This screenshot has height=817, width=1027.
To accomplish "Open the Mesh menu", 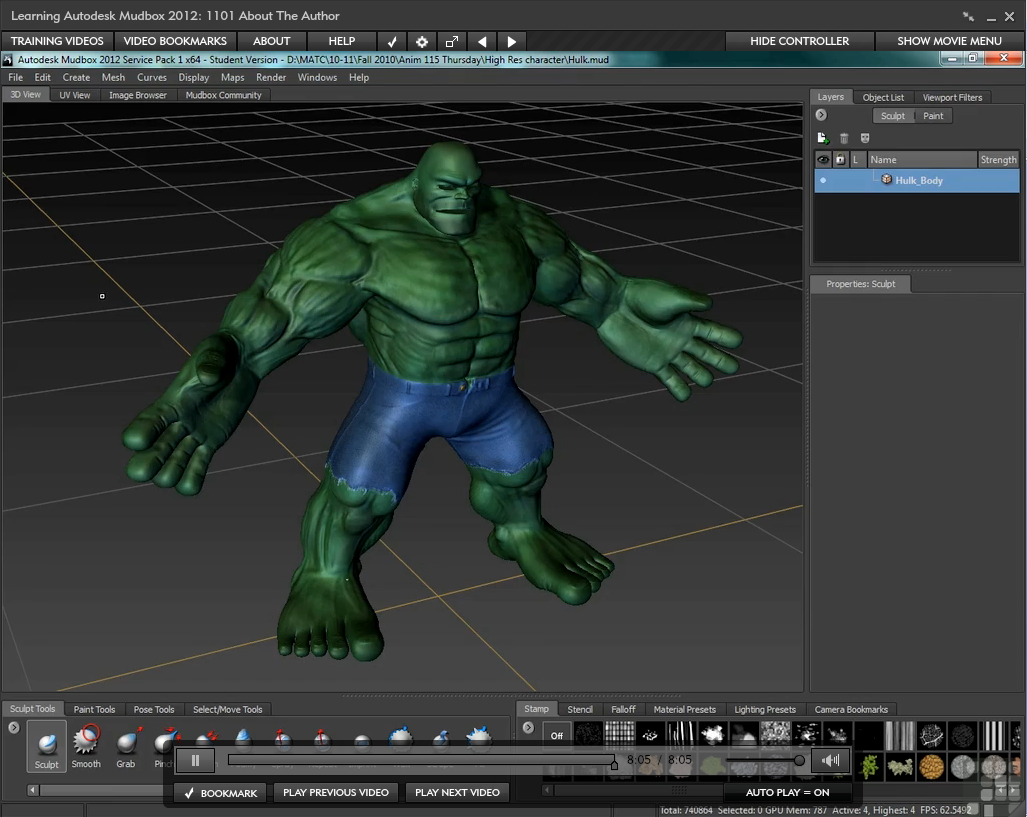I will [113, 77].
